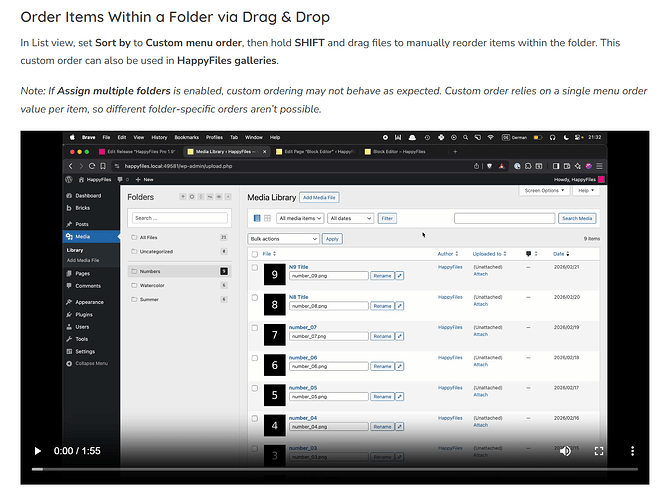Select the Watercolor folder
The height and width of the screenshot is (500, 669).
[179, 285]
